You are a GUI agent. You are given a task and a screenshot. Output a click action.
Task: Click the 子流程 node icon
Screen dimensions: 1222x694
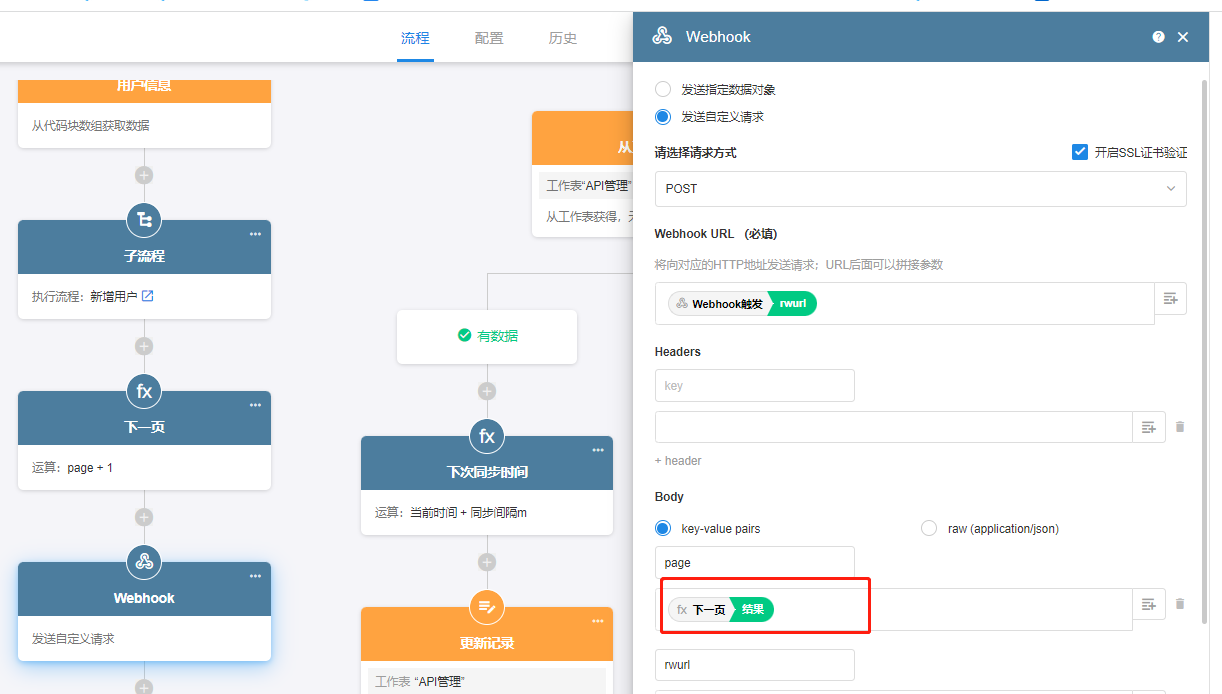[144, 220]
